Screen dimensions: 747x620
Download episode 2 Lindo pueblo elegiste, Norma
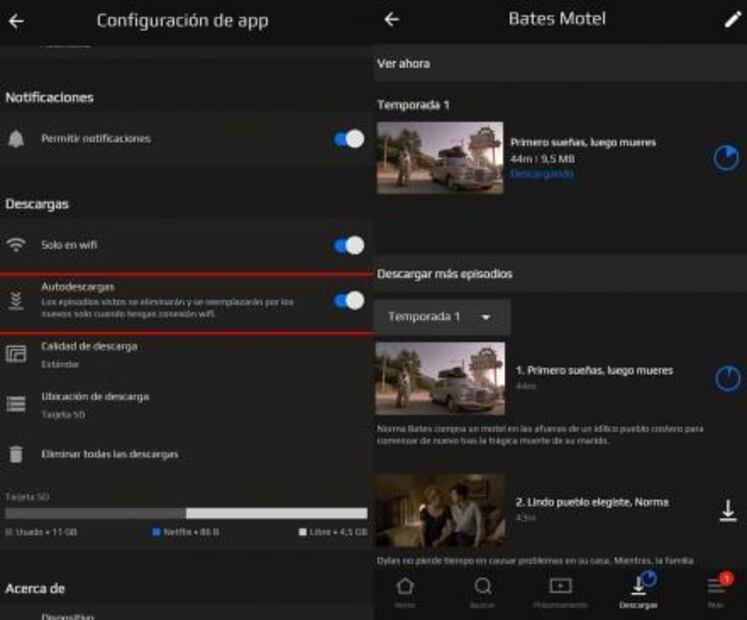click(727, 510)
